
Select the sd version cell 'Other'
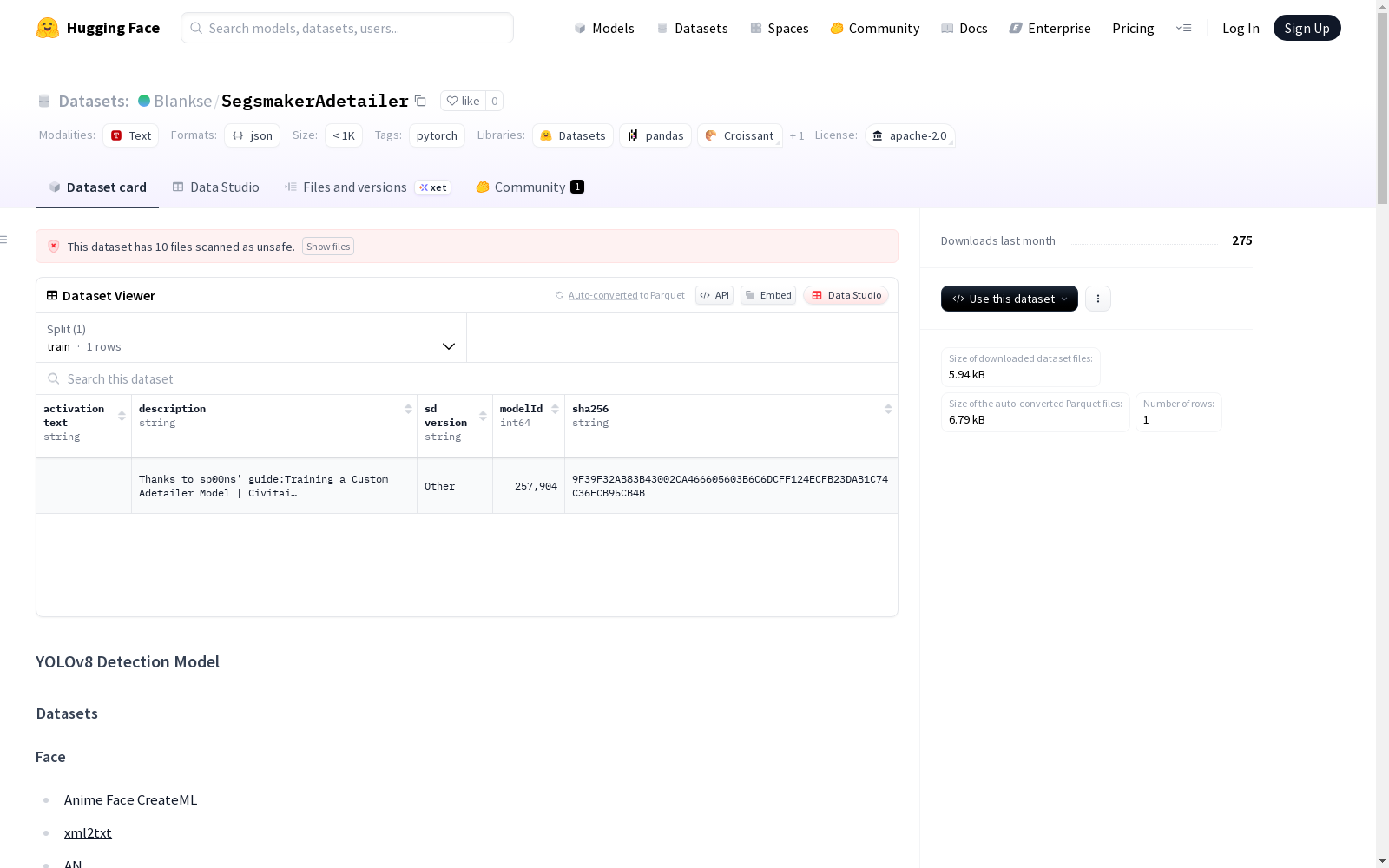click(x=455, y=486)
